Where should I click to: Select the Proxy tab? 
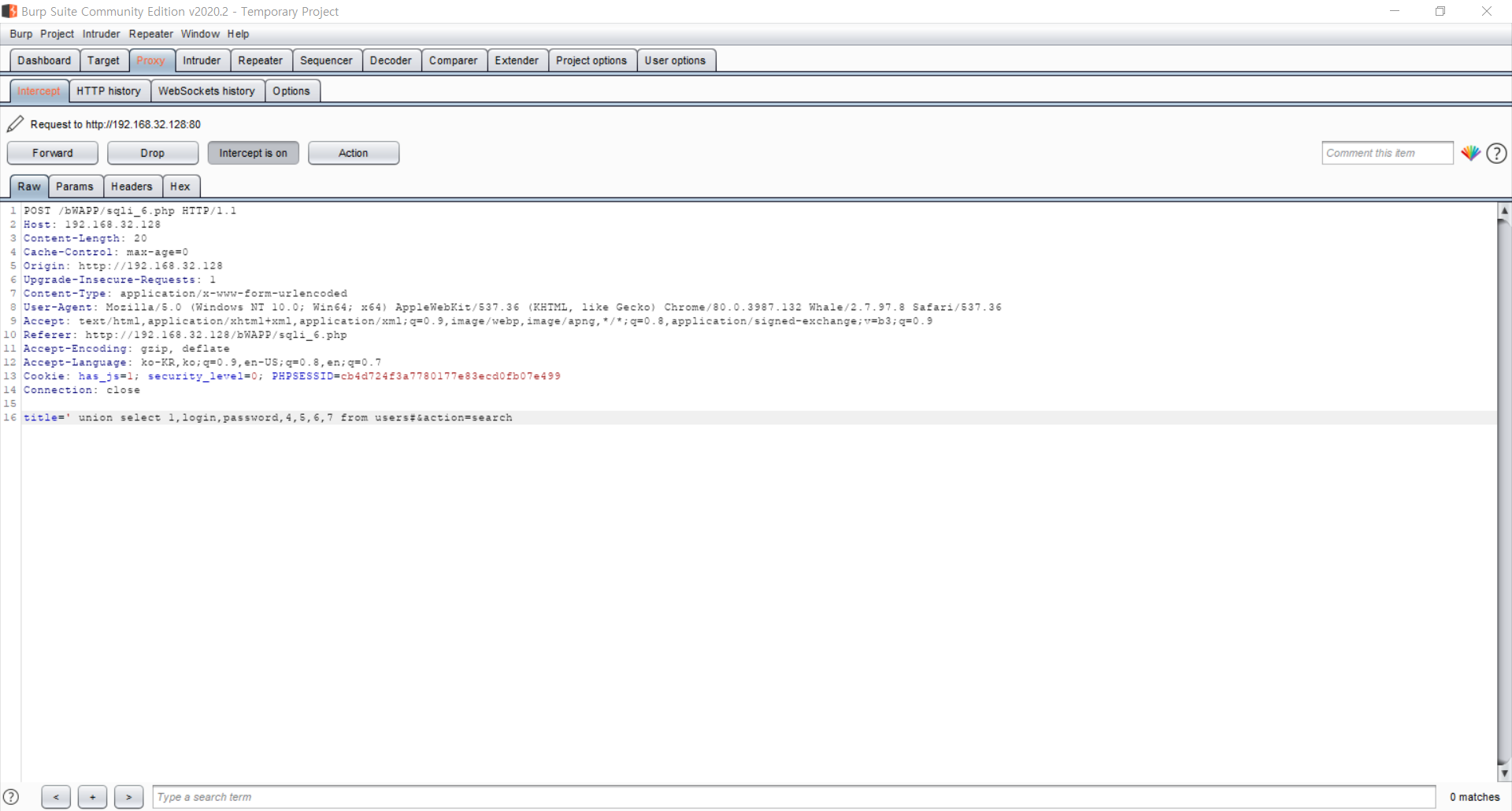pos(151,61)
